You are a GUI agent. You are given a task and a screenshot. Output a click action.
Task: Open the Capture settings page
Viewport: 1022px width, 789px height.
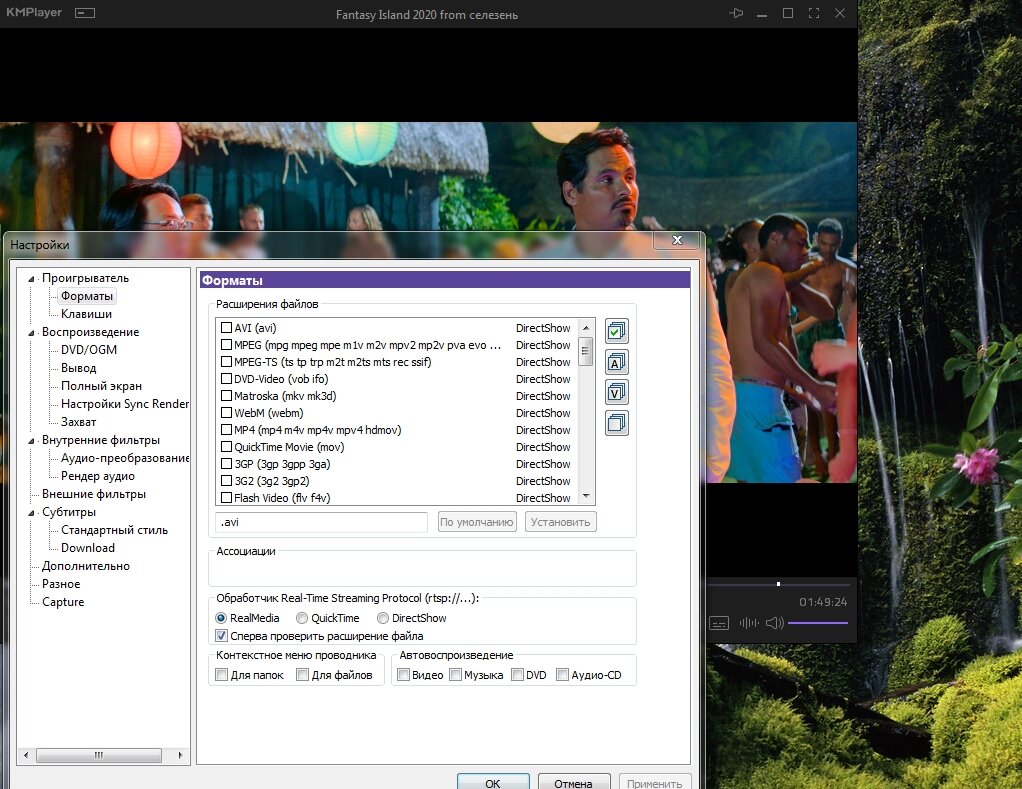63,602
